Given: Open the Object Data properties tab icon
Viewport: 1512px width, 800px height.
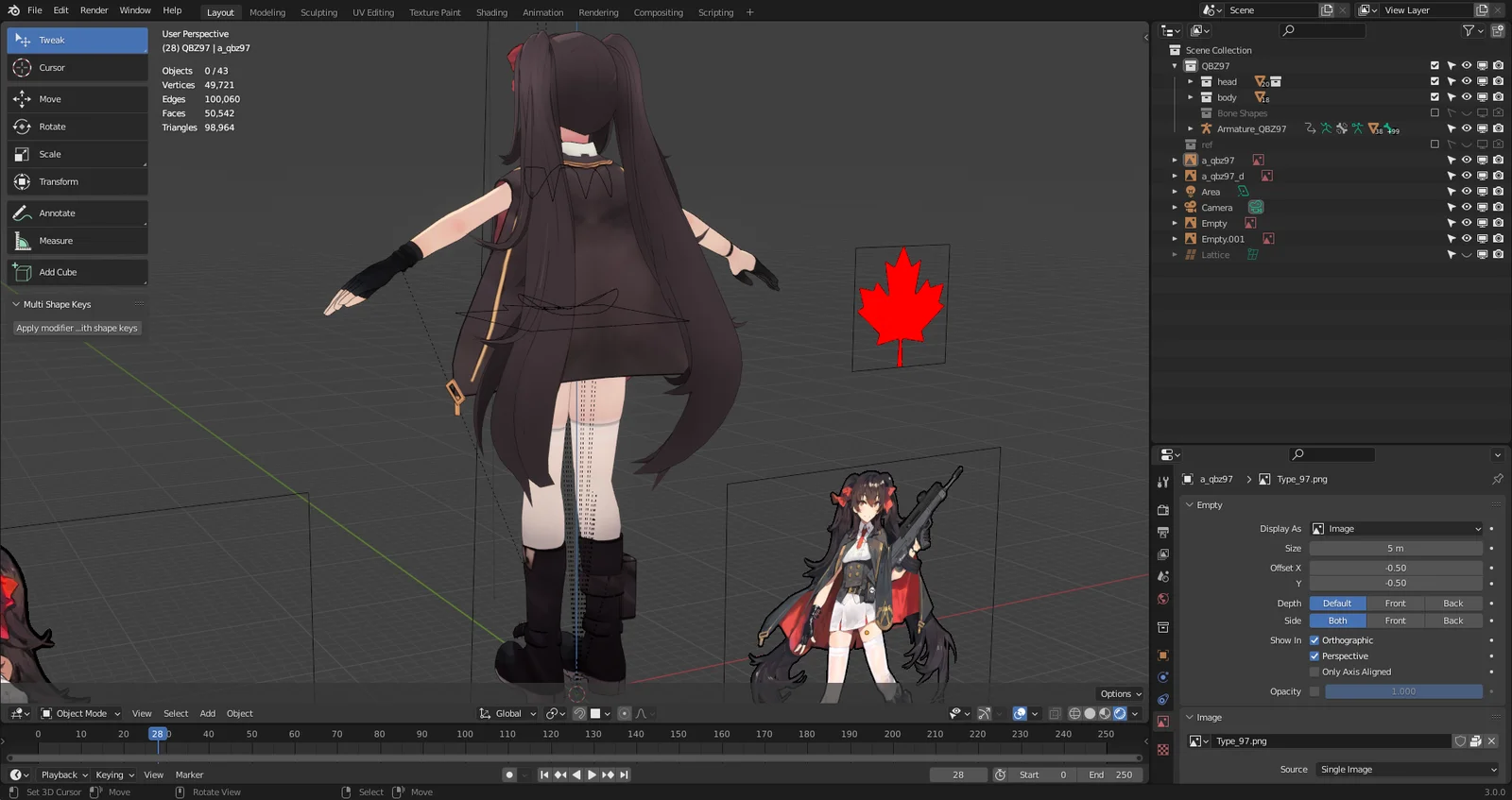Looking at the screenshot, I should point(1163,722).
